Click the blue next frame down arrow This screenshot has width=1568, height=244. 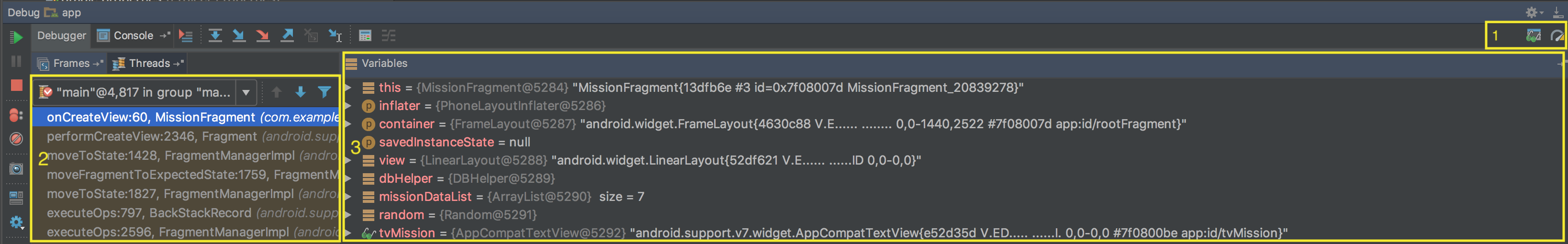click(x=300, y=92)
